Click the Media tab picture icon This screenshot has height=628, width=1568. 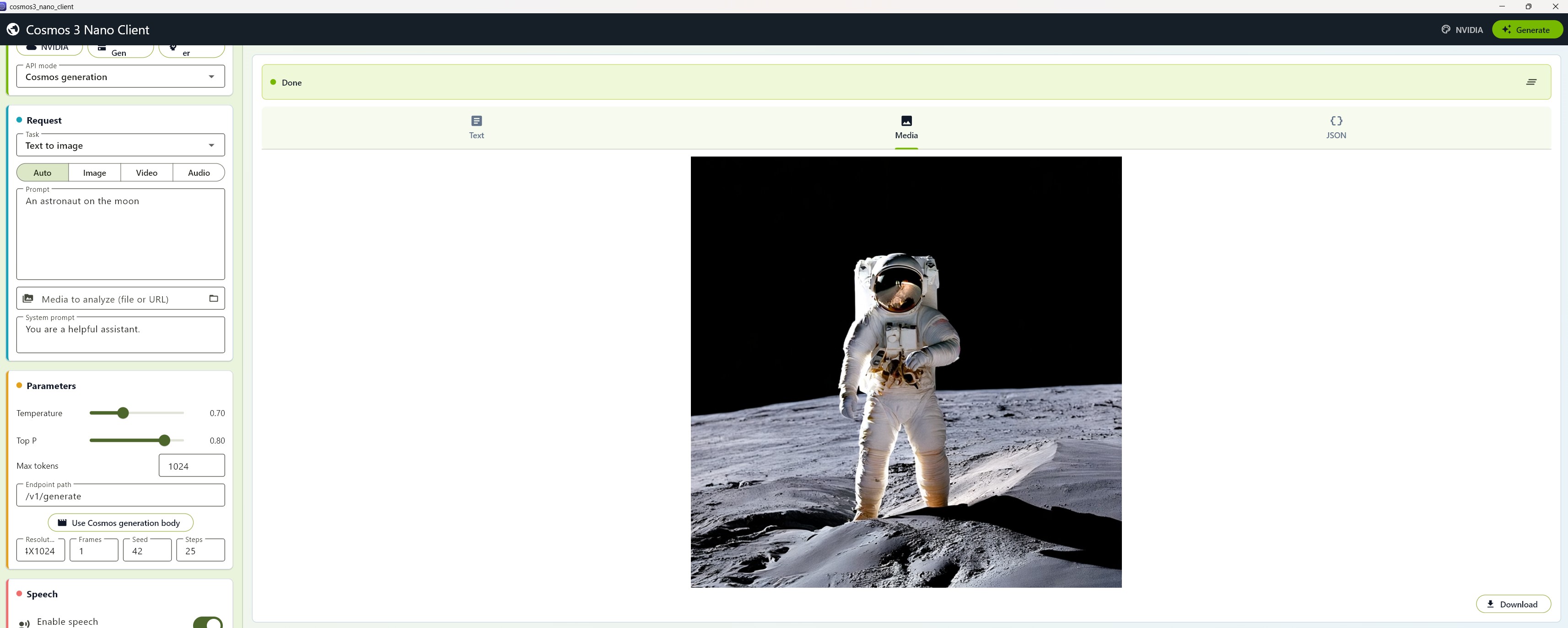pyautogui.click(x=906, y=120)
